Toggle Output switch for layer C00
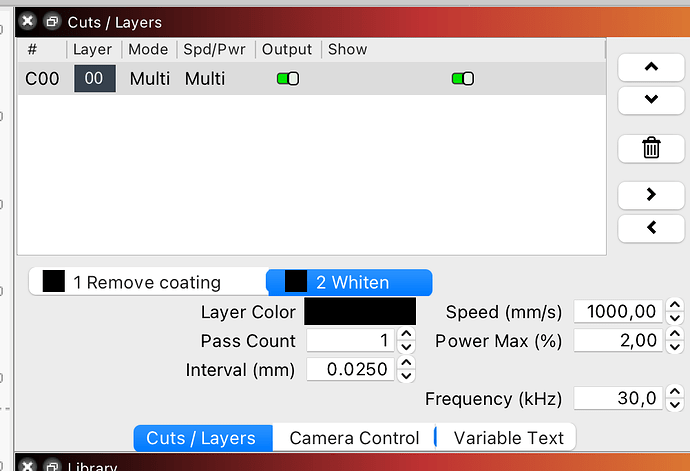Screen dimensions: 690x471 pos(288,79)
